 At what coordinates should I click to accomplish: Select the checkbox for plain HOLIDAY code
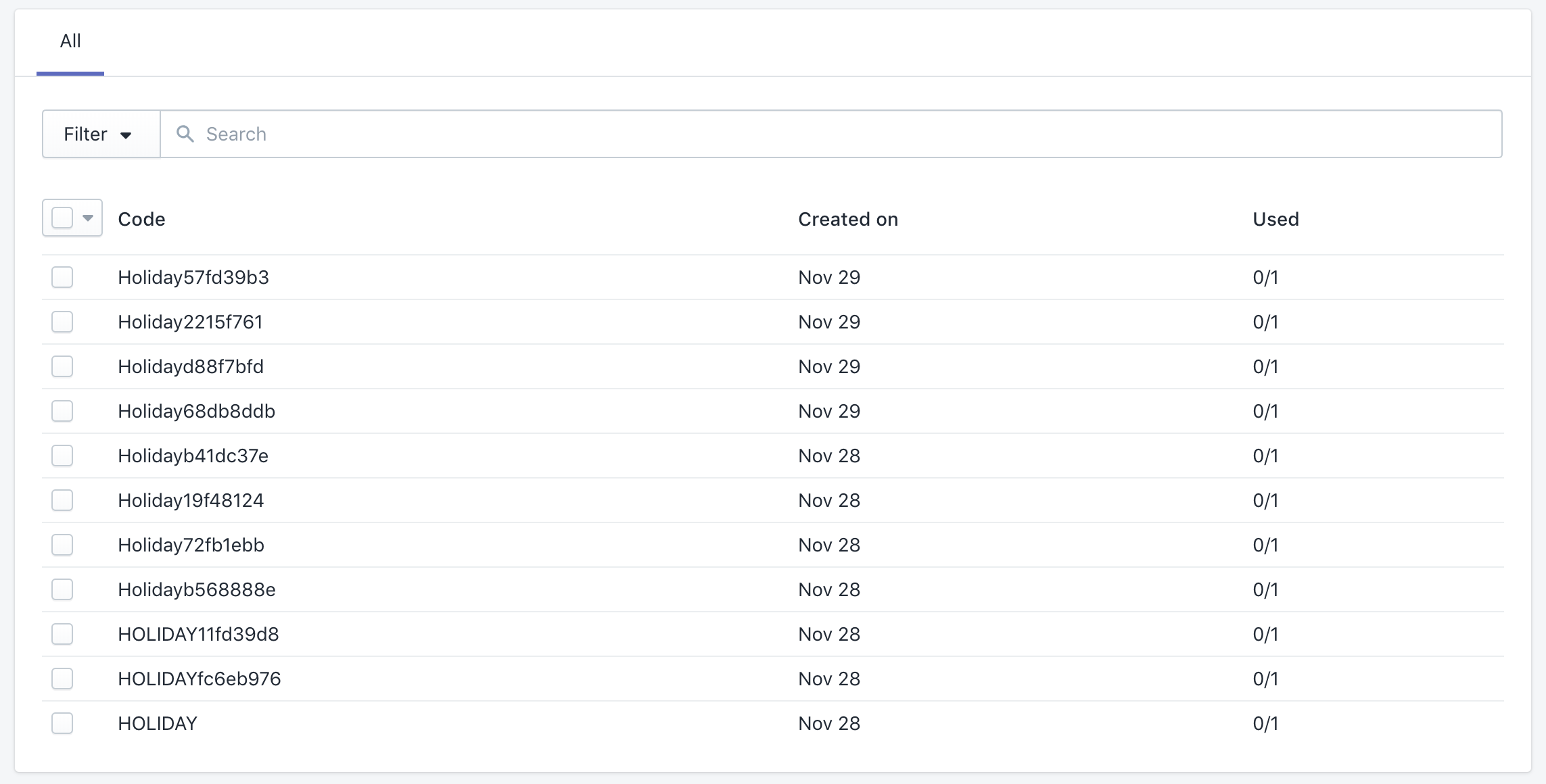click(62, 723)
